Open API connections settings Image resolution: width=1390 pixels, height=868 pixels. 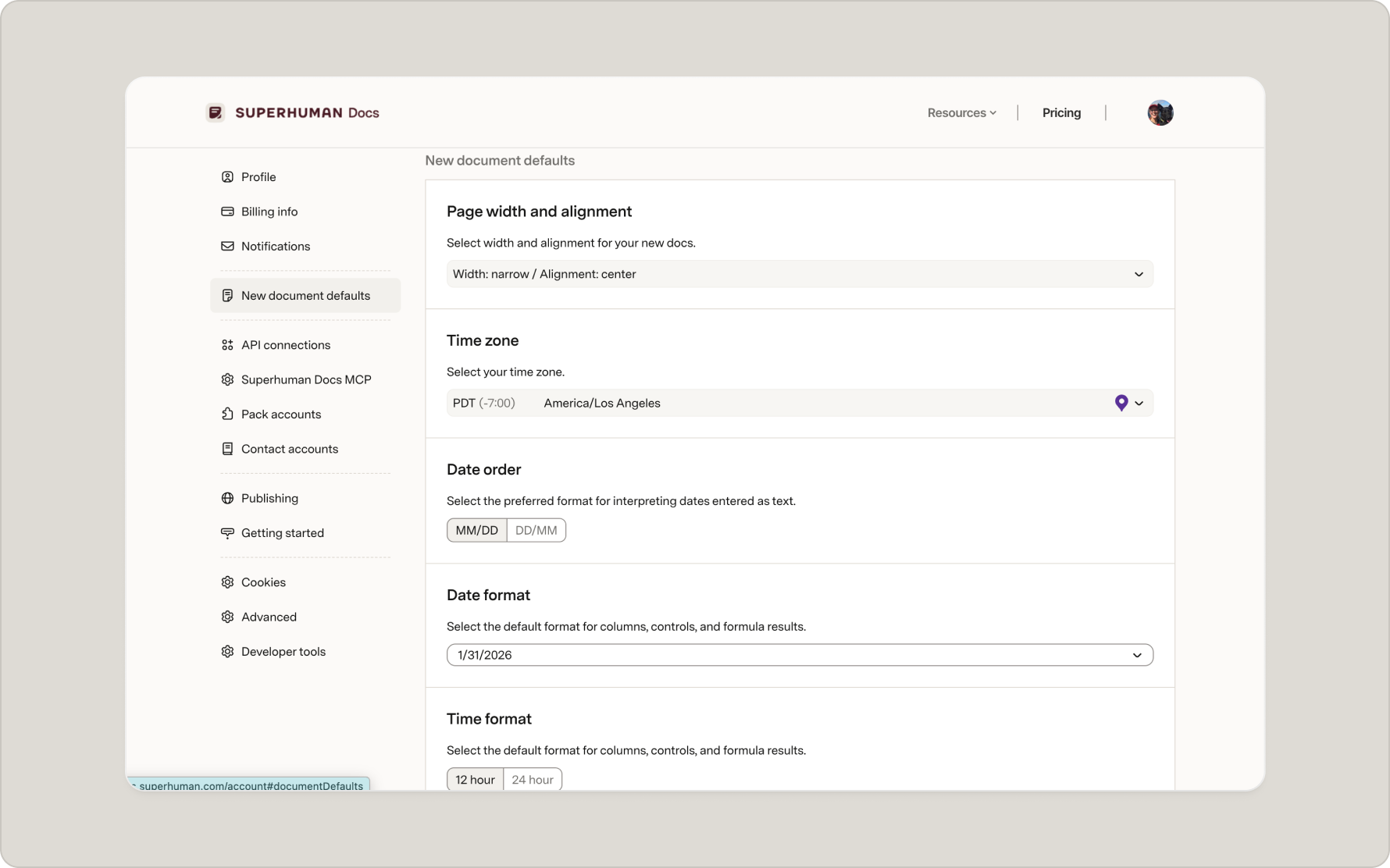286,345
